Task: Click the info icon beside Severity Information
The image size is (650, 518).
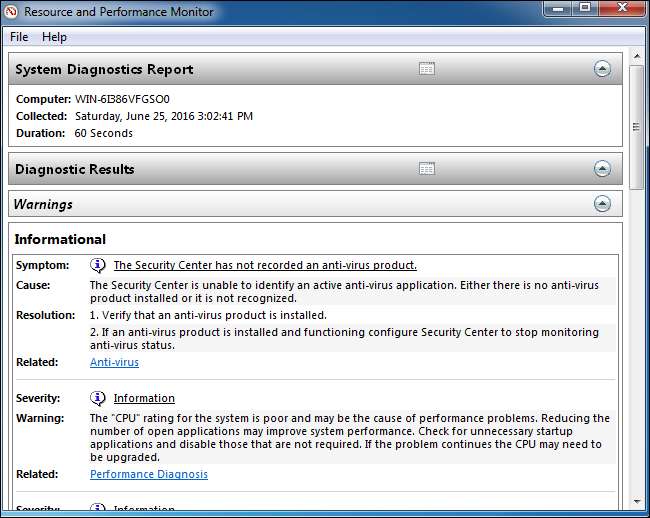Action: 98,398
